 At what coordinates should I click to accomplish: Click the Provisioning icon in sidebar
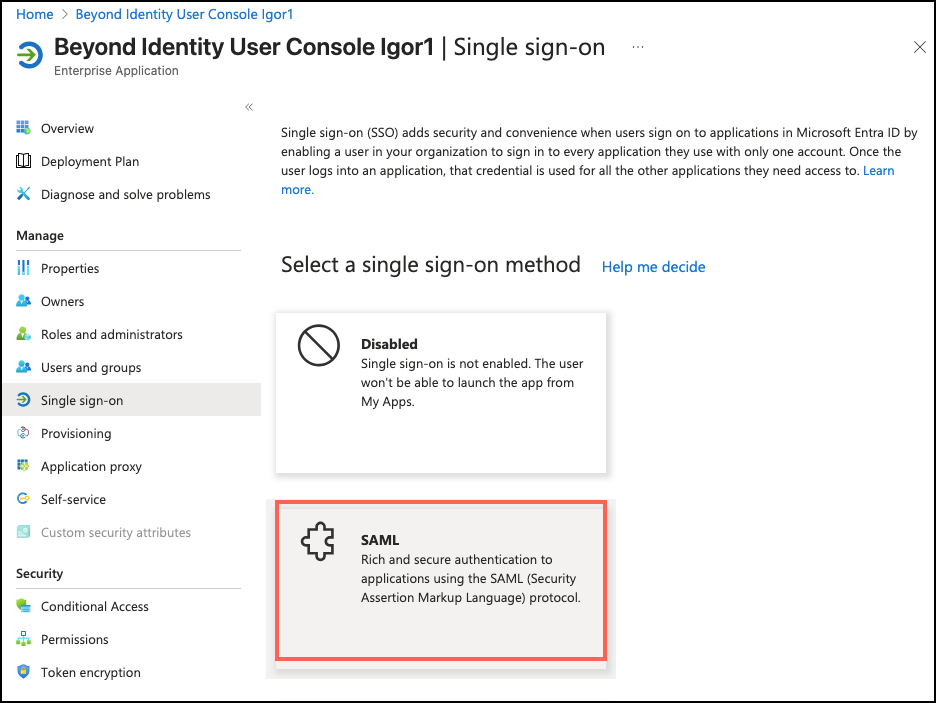click(23, 433)
